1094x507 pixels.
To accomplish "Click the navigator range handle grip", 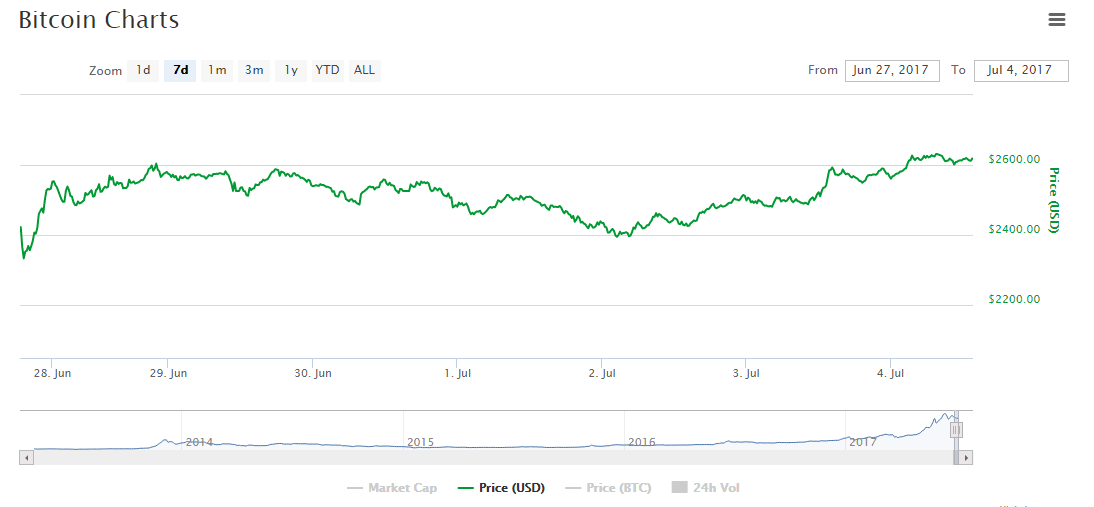I will point(956,430).
